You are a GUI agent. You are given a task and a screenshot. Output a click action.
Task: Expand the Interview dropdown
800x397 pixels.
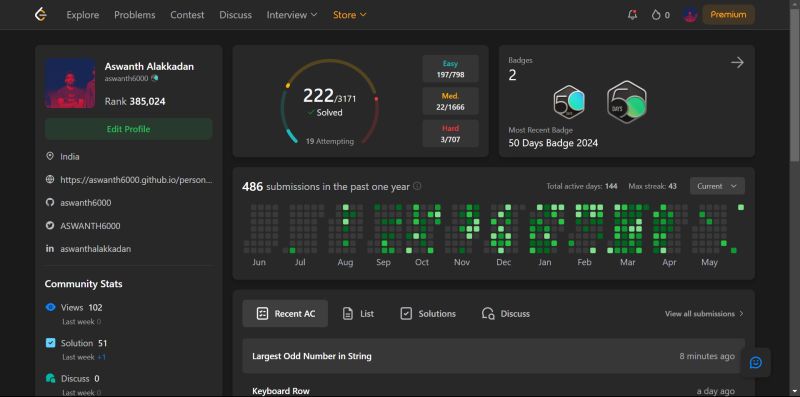292,15
